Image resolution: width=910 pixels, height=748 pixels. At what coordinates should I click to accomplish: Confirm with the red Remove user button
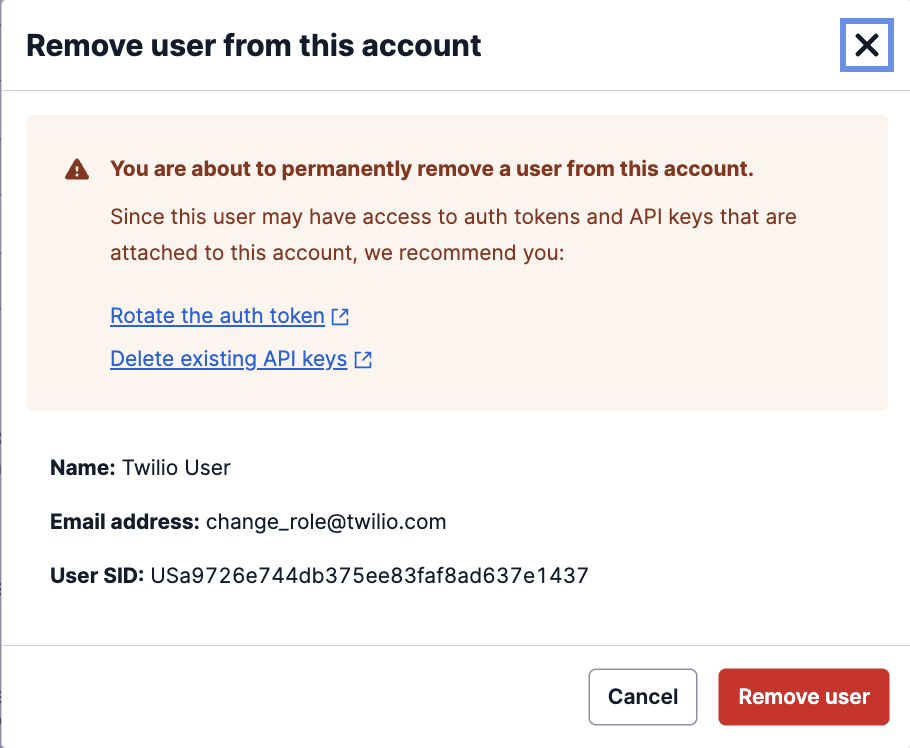pos(803,697)
